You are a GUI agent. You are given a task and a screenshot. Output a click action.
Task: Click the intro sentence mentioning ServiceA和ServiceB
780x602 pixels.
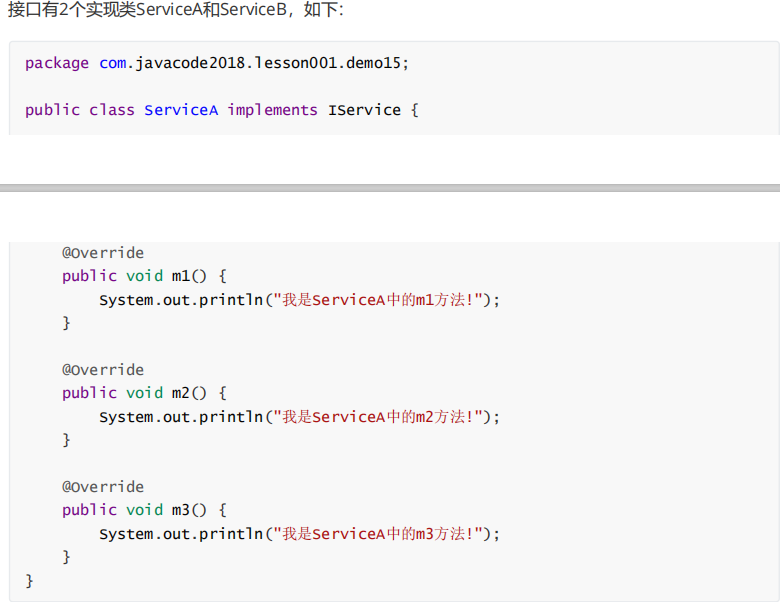click(175, 12)
